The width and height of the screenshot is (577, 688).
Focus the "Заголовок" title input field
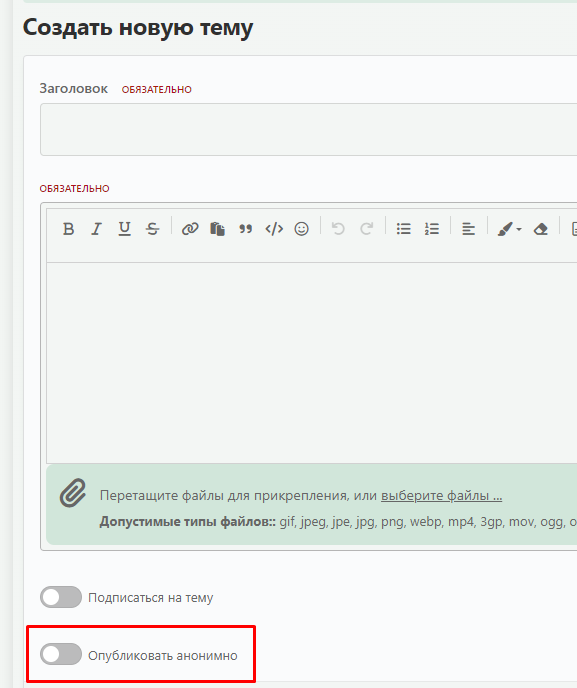click(308, 129)
